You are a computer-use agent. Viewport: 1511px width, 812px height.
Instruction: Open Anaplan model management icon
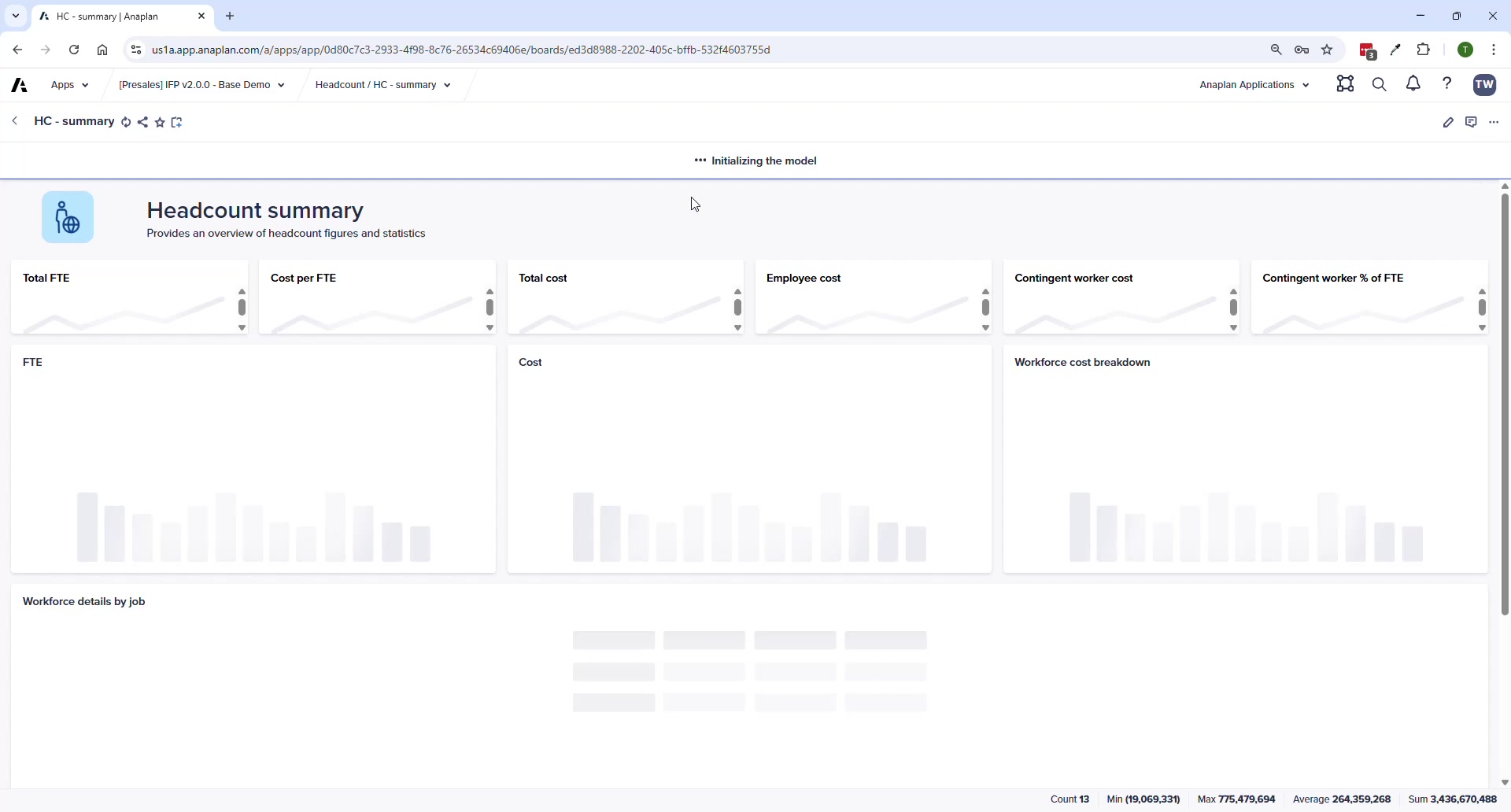click(x=1346, y=84)
